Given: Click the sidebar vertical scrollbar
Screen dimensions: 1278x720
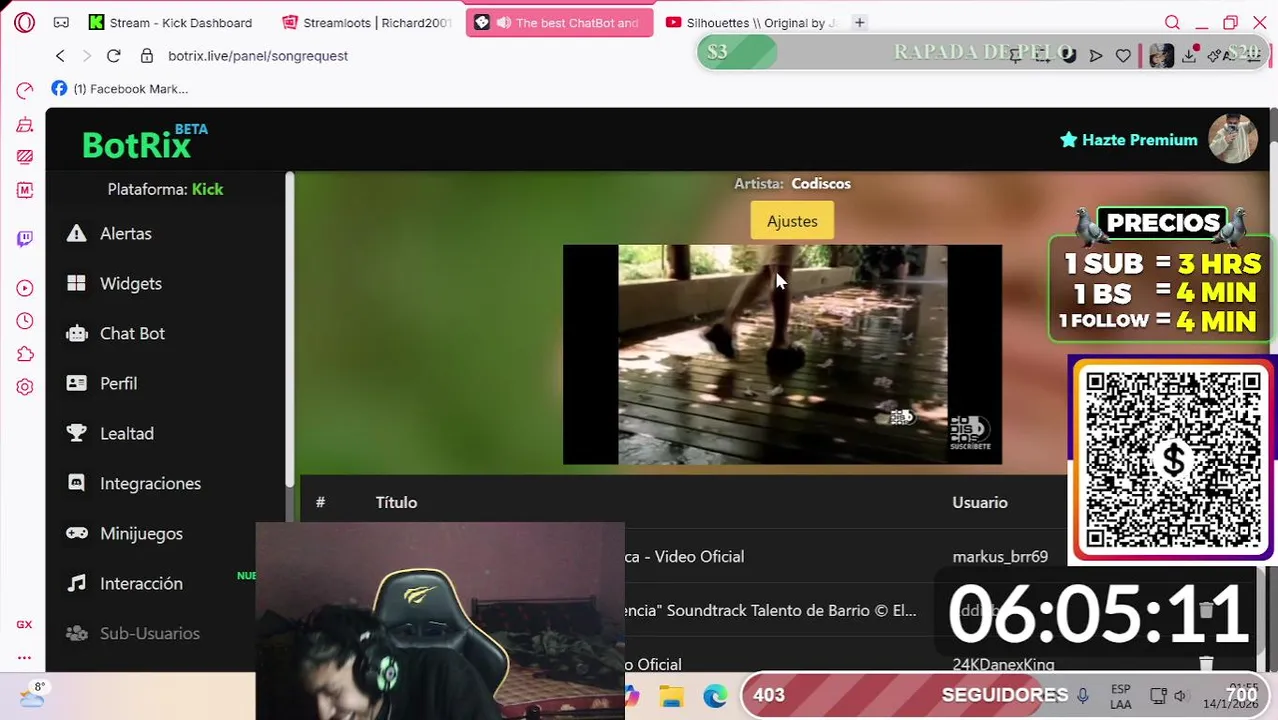Looking at the screenshot, I should (x=289, y=330).
